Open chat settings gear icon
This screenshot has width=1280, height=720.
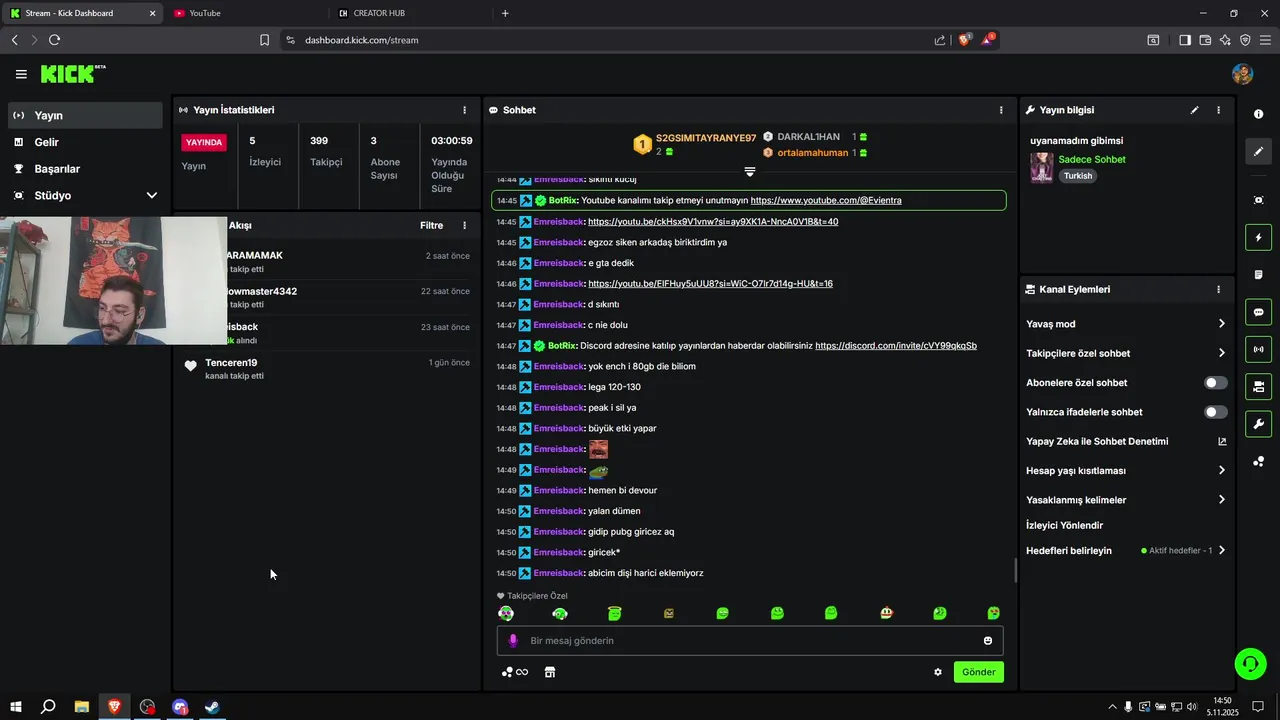pos(938,672)
